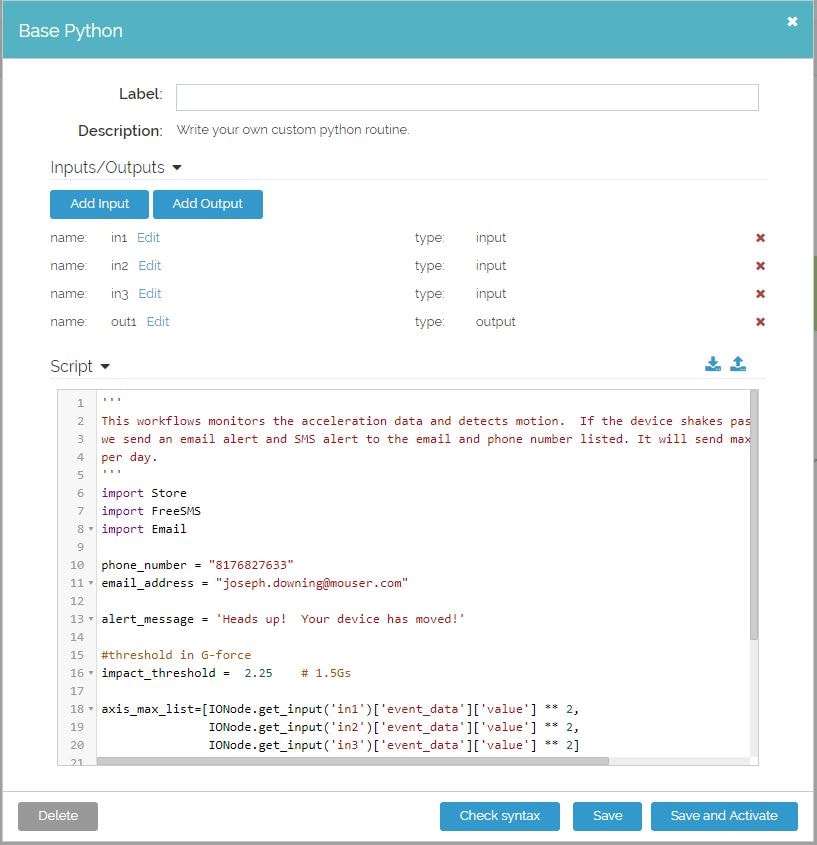Collapse the Script section

click(x=106, y=366)
